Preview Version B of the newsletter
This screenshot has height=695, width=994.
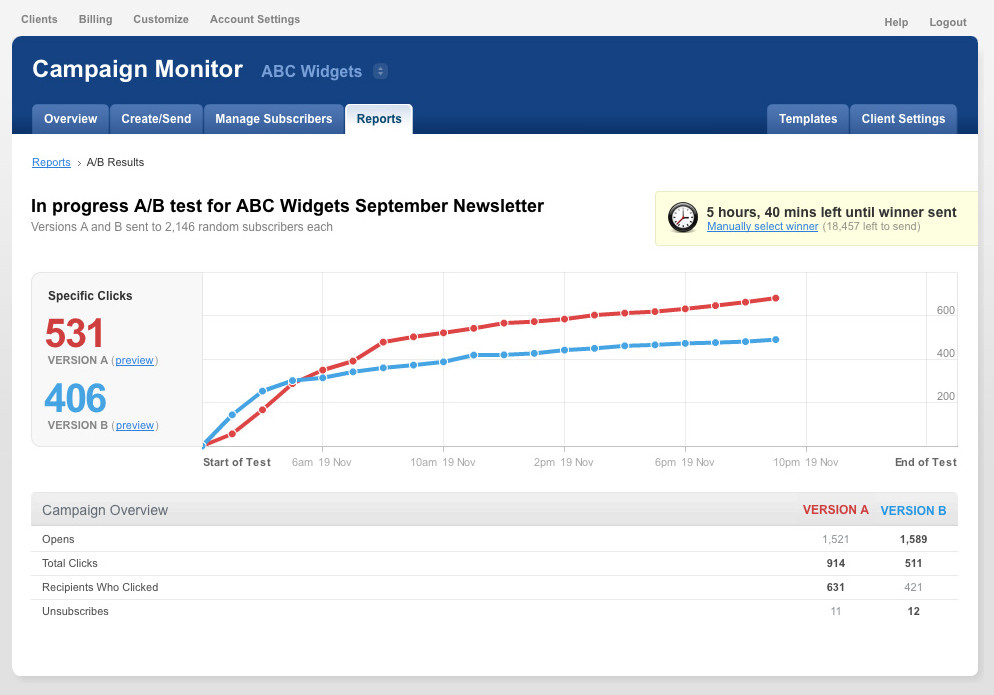(x=134, y=425)
